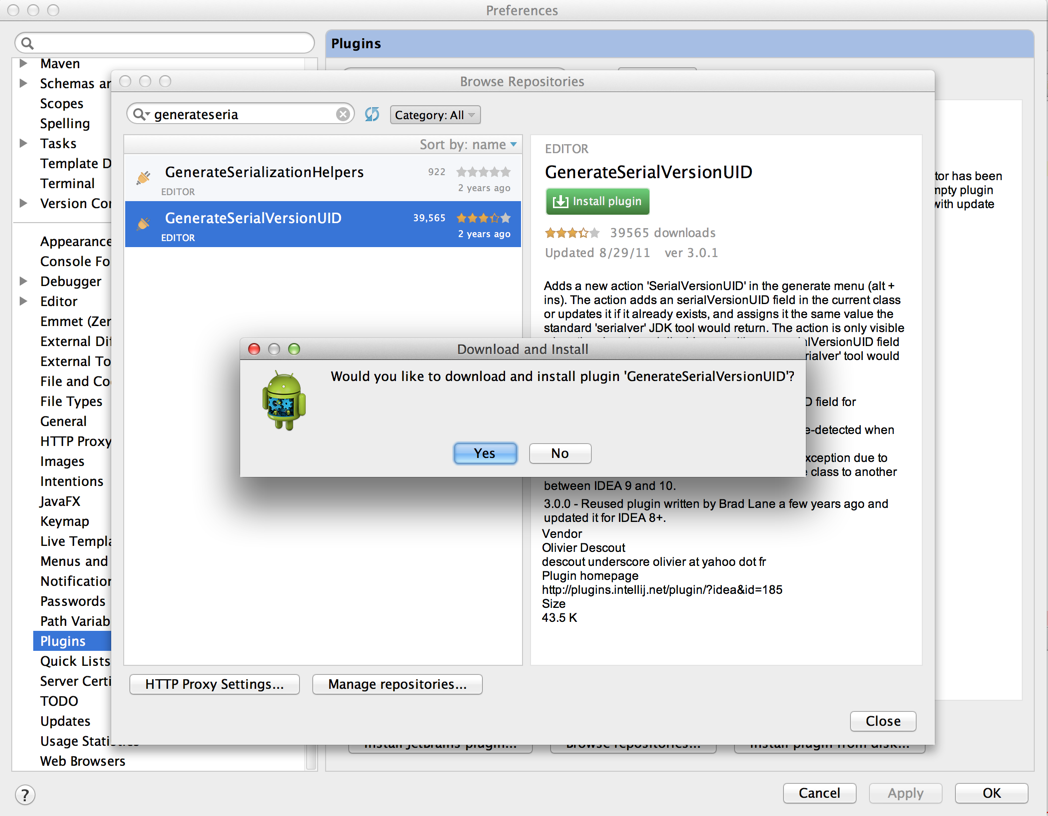Select Plugins in the settings list
The width and height of the screenshot is (1048, 816).
[63, 641]
